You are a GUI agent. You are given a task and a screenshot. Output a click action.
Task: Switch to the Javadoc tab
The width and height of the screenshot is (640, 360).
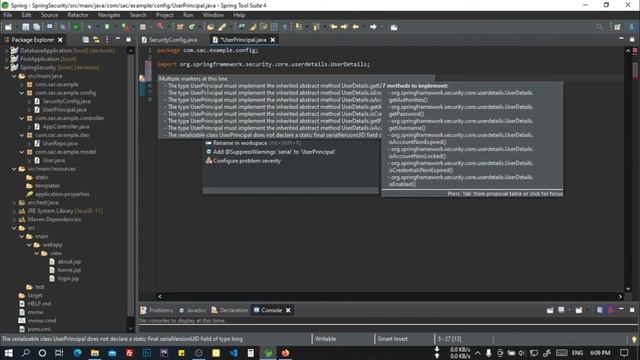pyautogui.click(x=192, y=310)
